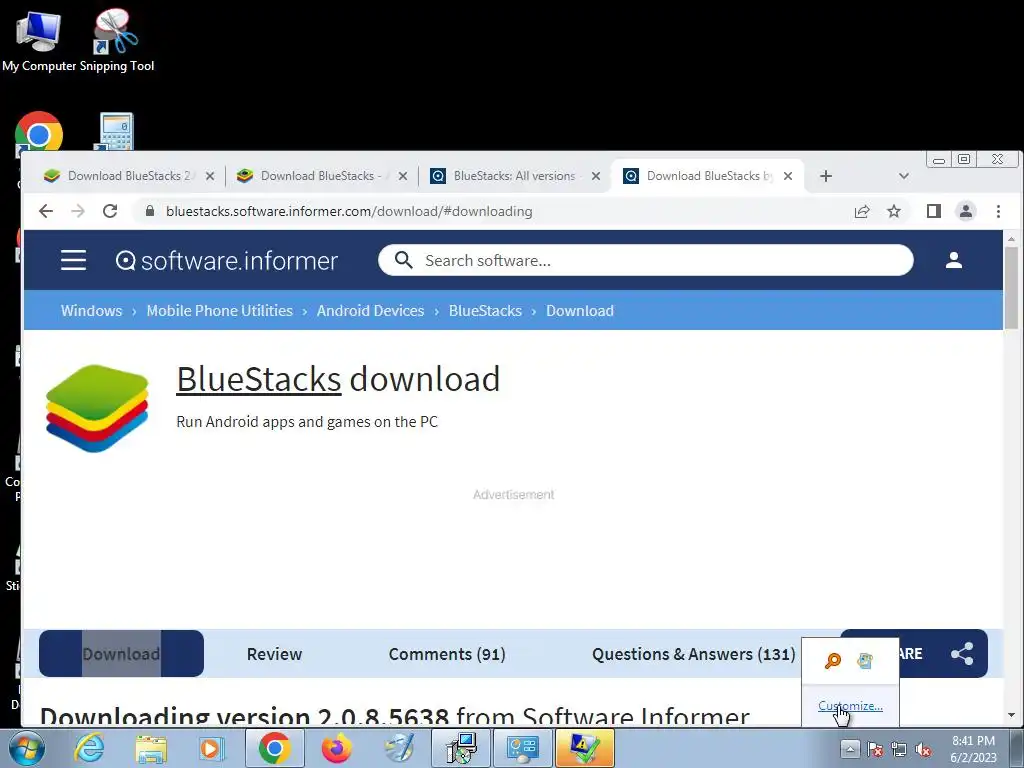Image resolution: width=1024 pixels, height=768 pixels.
Task: Reload the page with the refresh icon
Action: coord(110,211)
